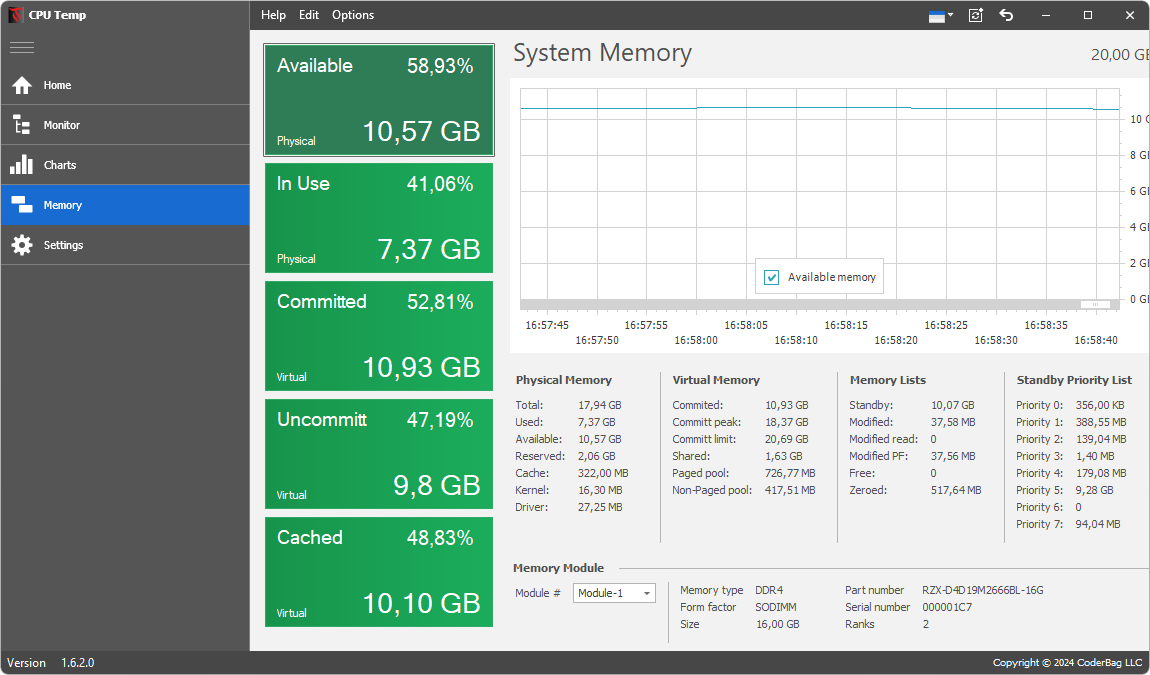Open the Edit menu

pyautogui.click(x=309, y=15)
